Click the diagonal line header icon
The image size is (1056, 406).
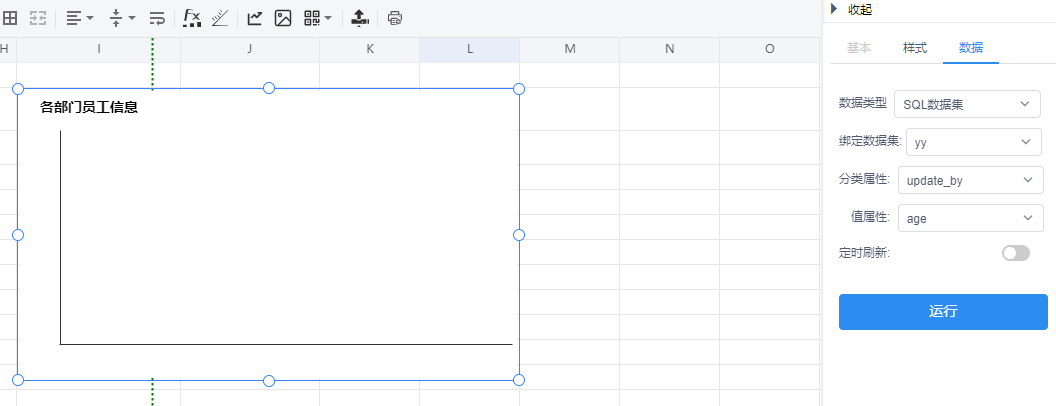[x=220, y=18]
